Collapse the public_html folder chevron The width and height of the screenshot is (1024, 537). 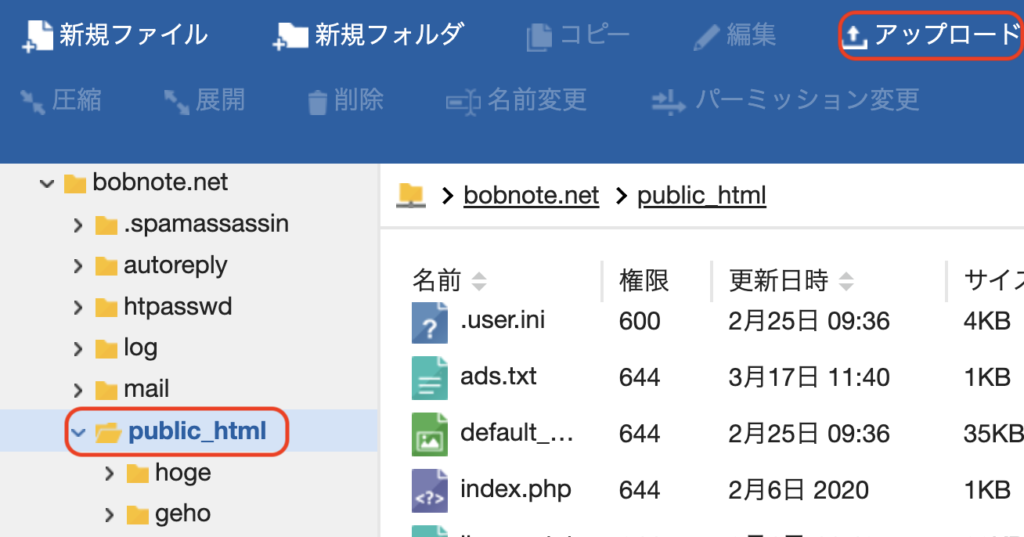[78, 432]
